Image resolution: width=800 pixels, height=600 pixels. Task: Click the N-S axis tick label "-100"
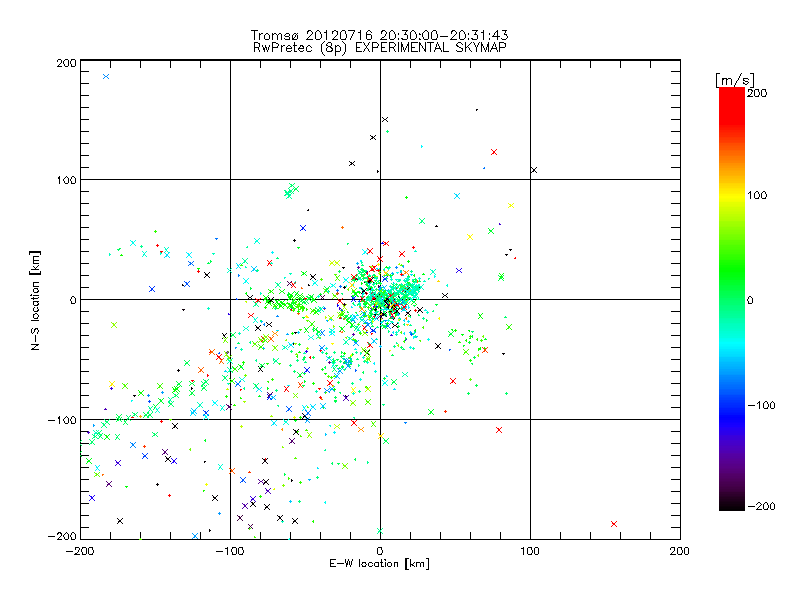62,420
